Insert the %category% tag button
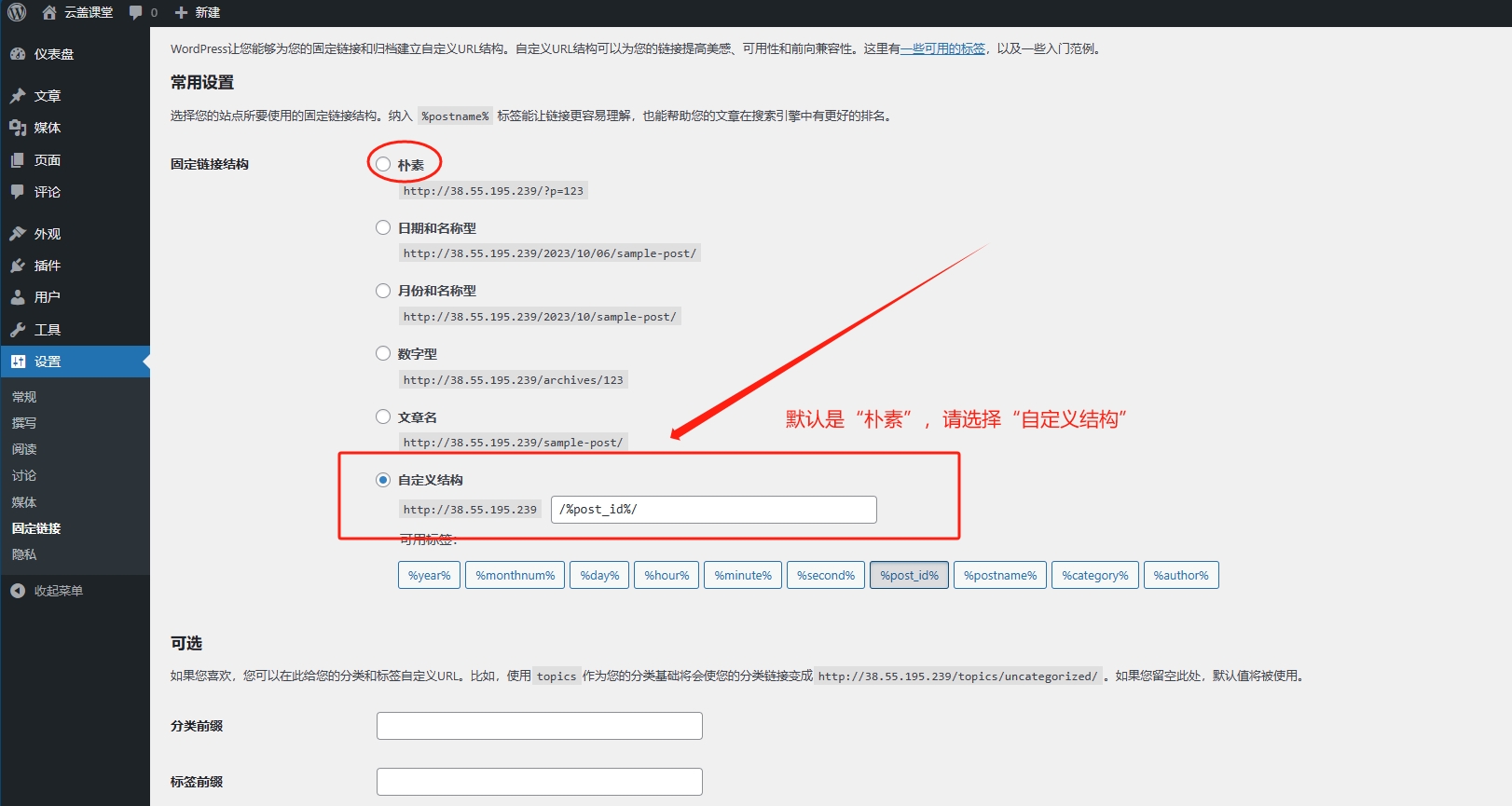Screen dimensions: 1512x806 (1095, 575)
